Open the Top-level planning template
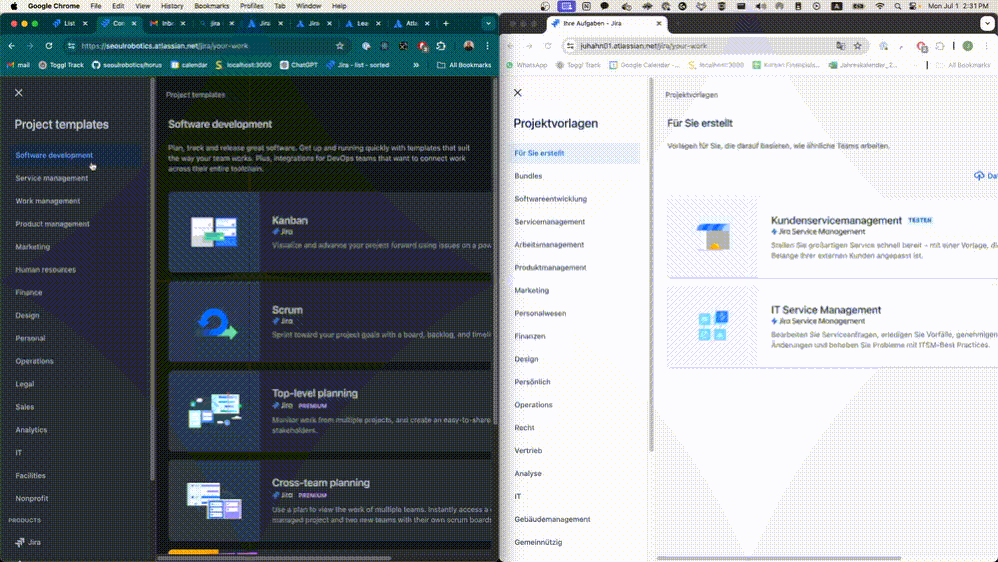 [x=330, y=411]
